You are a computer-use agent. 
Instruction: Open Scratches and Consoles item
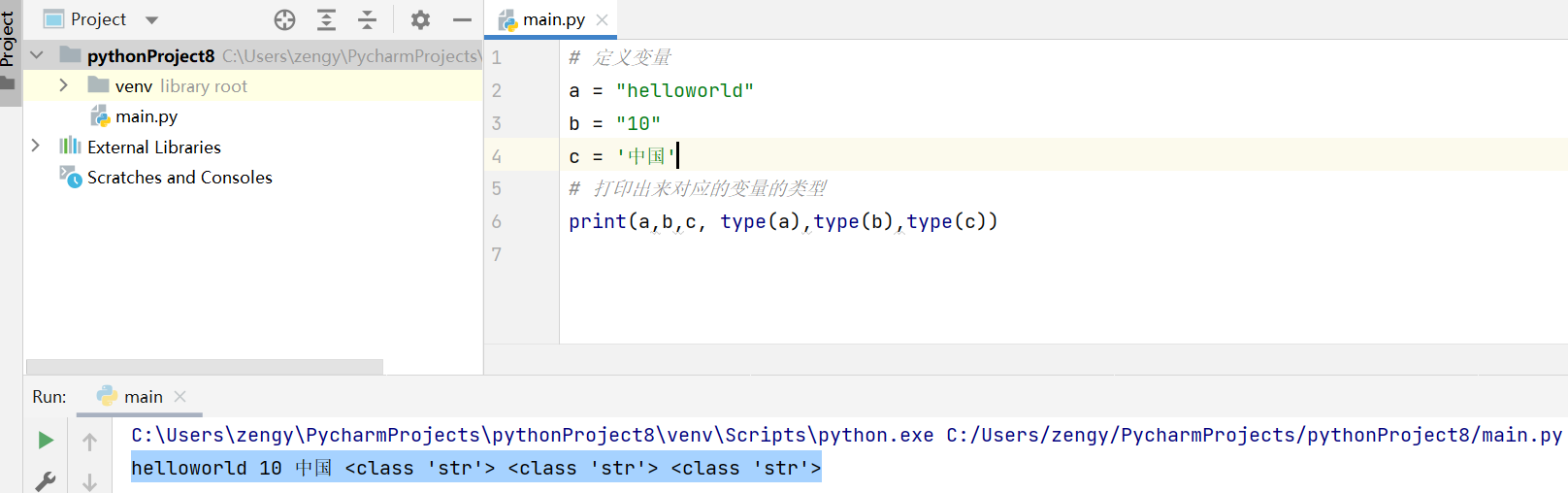click(x=180, y=178)
